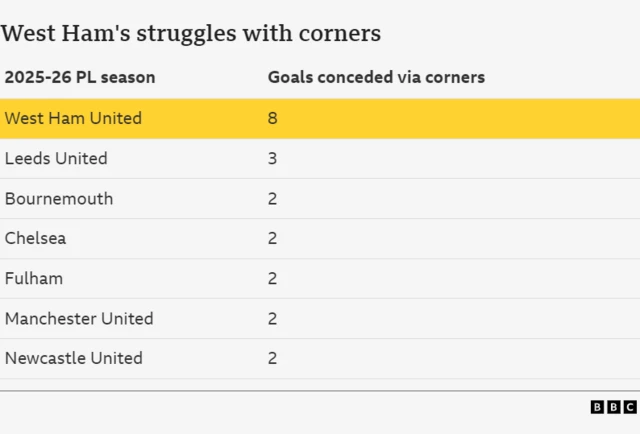
Task: Click Chelsea's goals conceded value
Action: coord(272,238)
